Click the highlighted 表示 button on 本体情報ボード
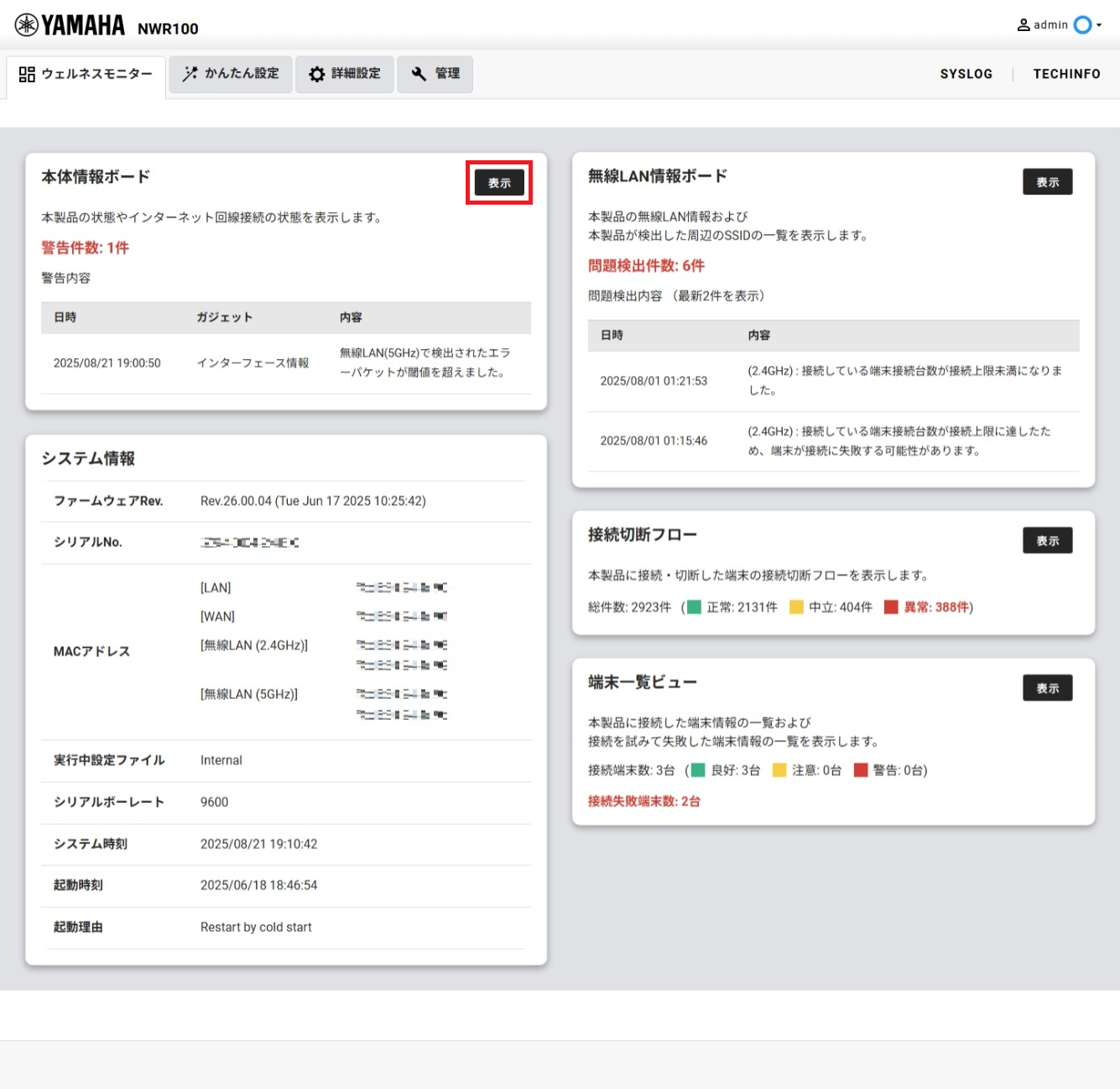 [498, 182]
